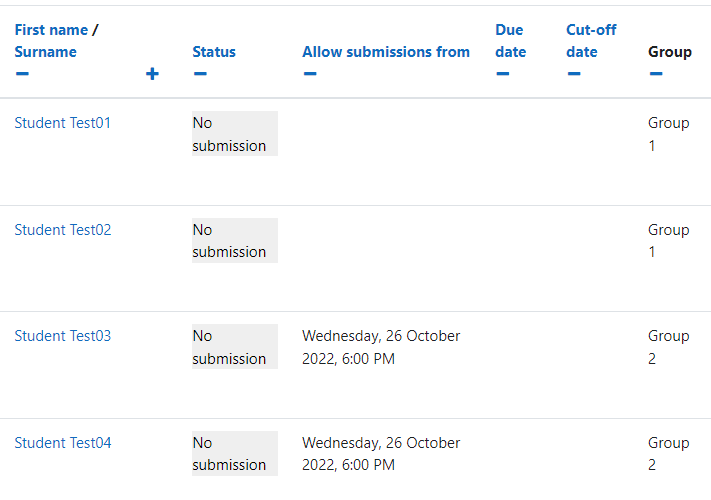The image size is (711, 500).
Task: Click the Group column header text
Action: (670, 52)
